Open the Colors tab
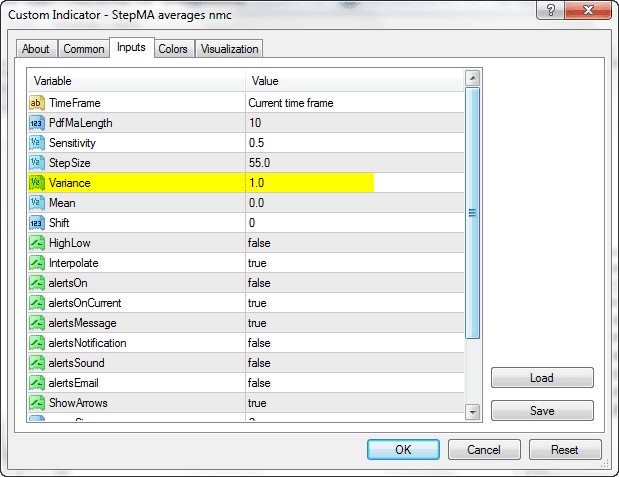 coord(173,49)
